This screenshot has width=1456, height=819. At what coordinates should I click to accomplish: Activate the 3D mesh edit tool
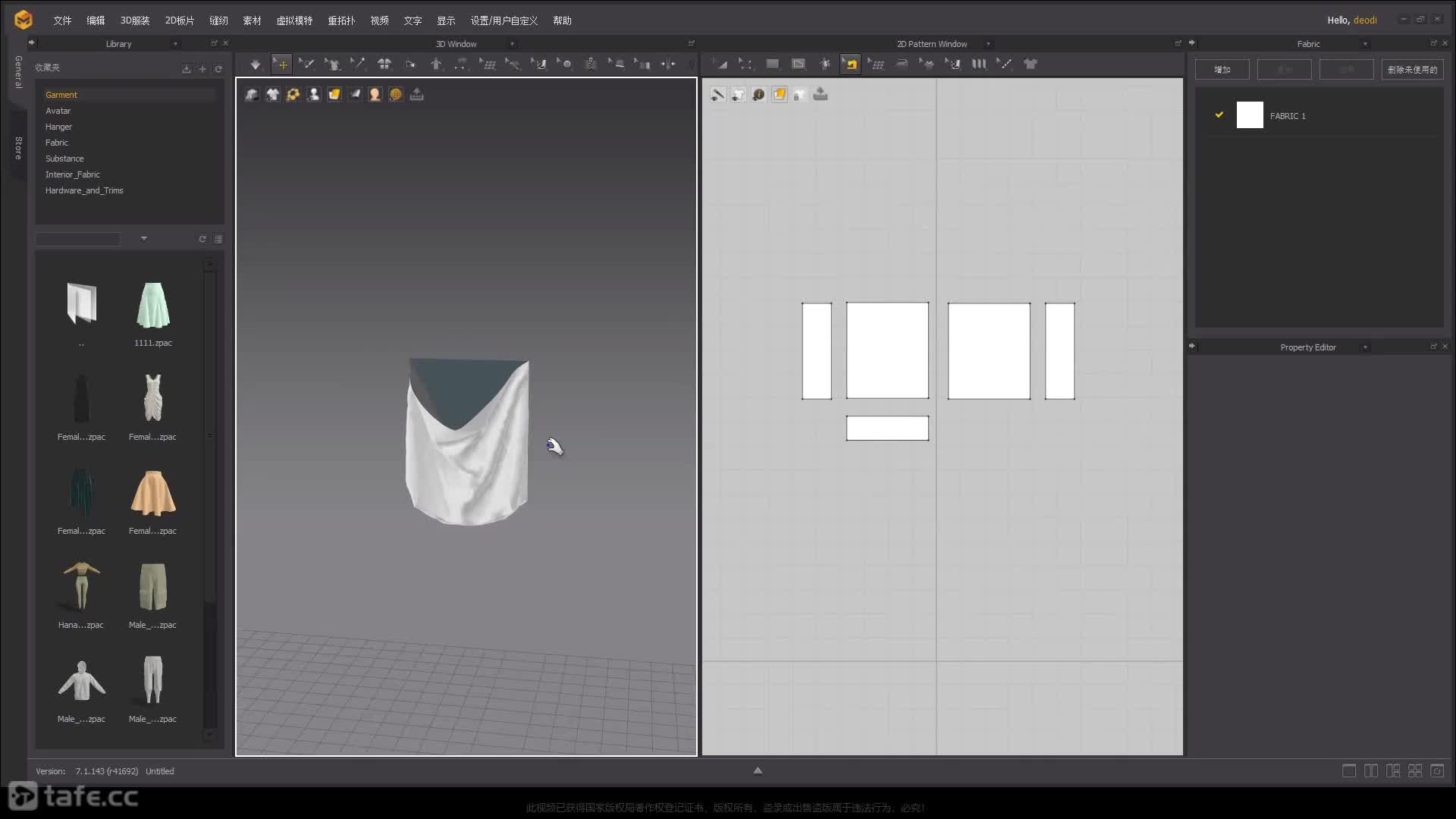[x=488, y=64]
